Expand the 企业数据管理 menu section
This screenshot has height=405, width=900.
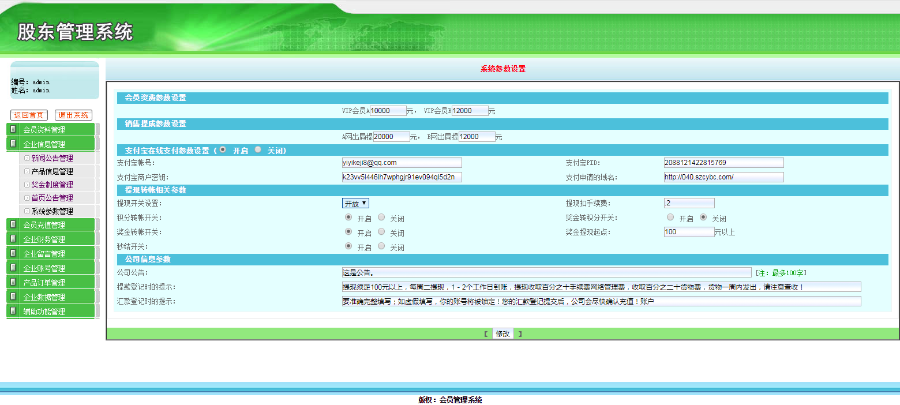click(51, 297)
